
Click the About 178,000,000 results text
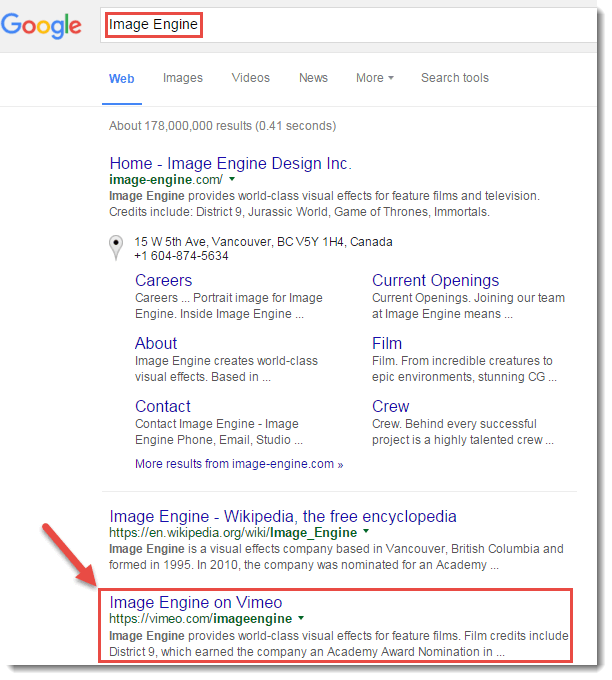tap(223, 126)
